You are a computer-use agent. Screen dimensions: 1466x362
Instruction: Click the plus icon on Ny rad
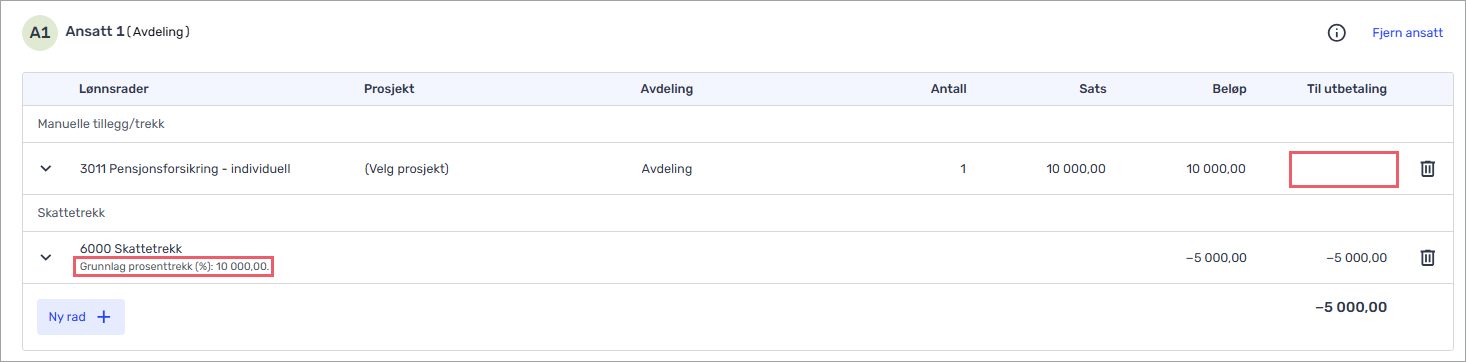[x=103, y=317]
